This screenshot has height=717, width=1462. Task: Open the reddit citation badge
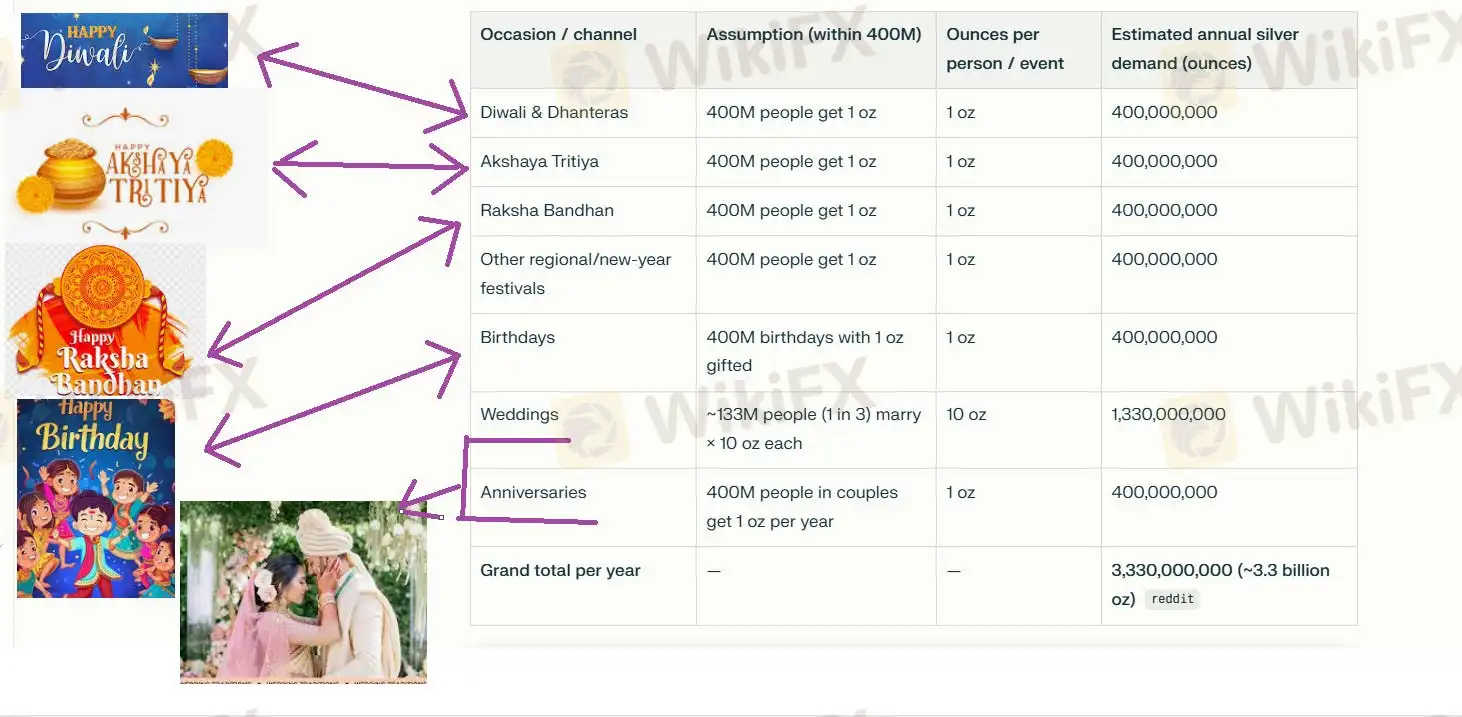1172,599
